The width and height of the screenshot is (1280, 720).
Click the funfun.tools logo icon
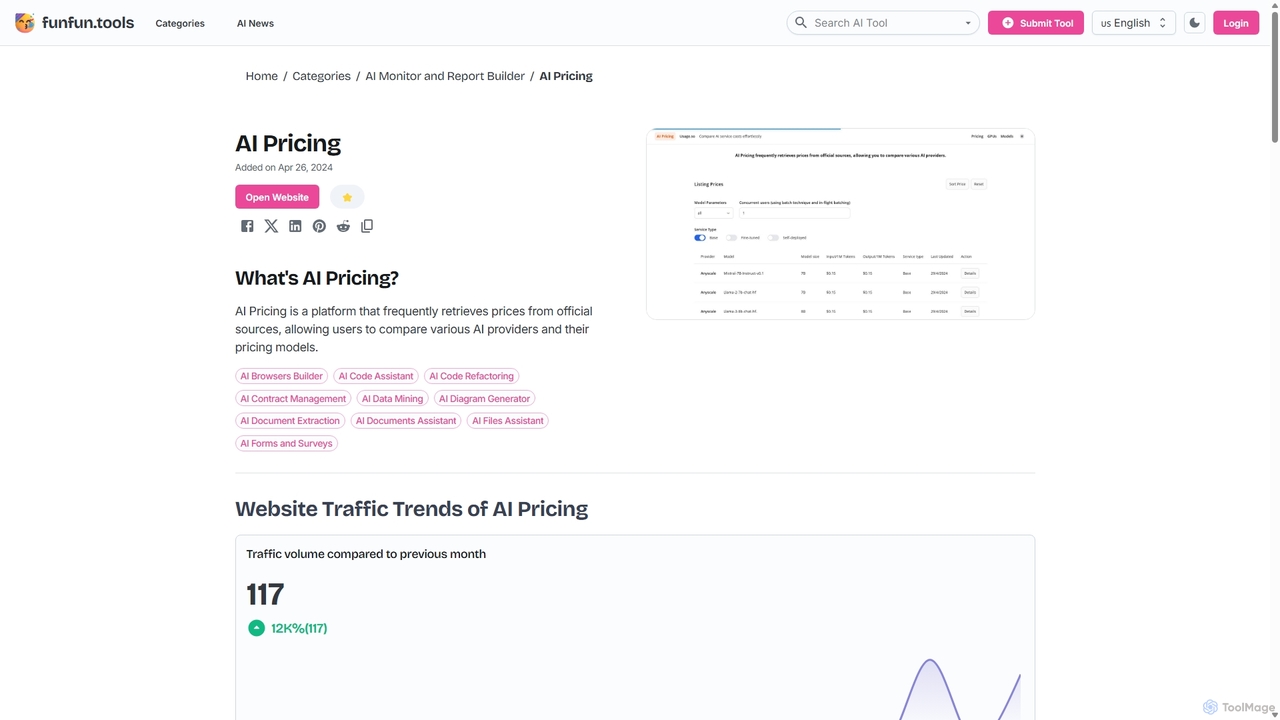25,23
